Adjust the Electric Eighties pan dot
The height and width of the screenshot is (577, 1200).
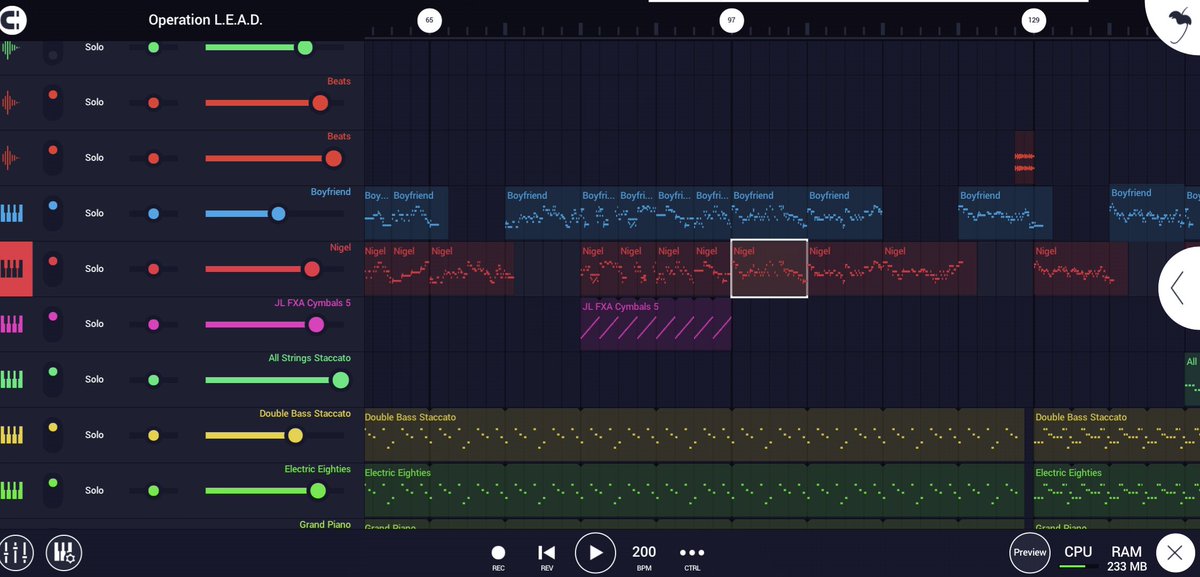click(153, 491)
